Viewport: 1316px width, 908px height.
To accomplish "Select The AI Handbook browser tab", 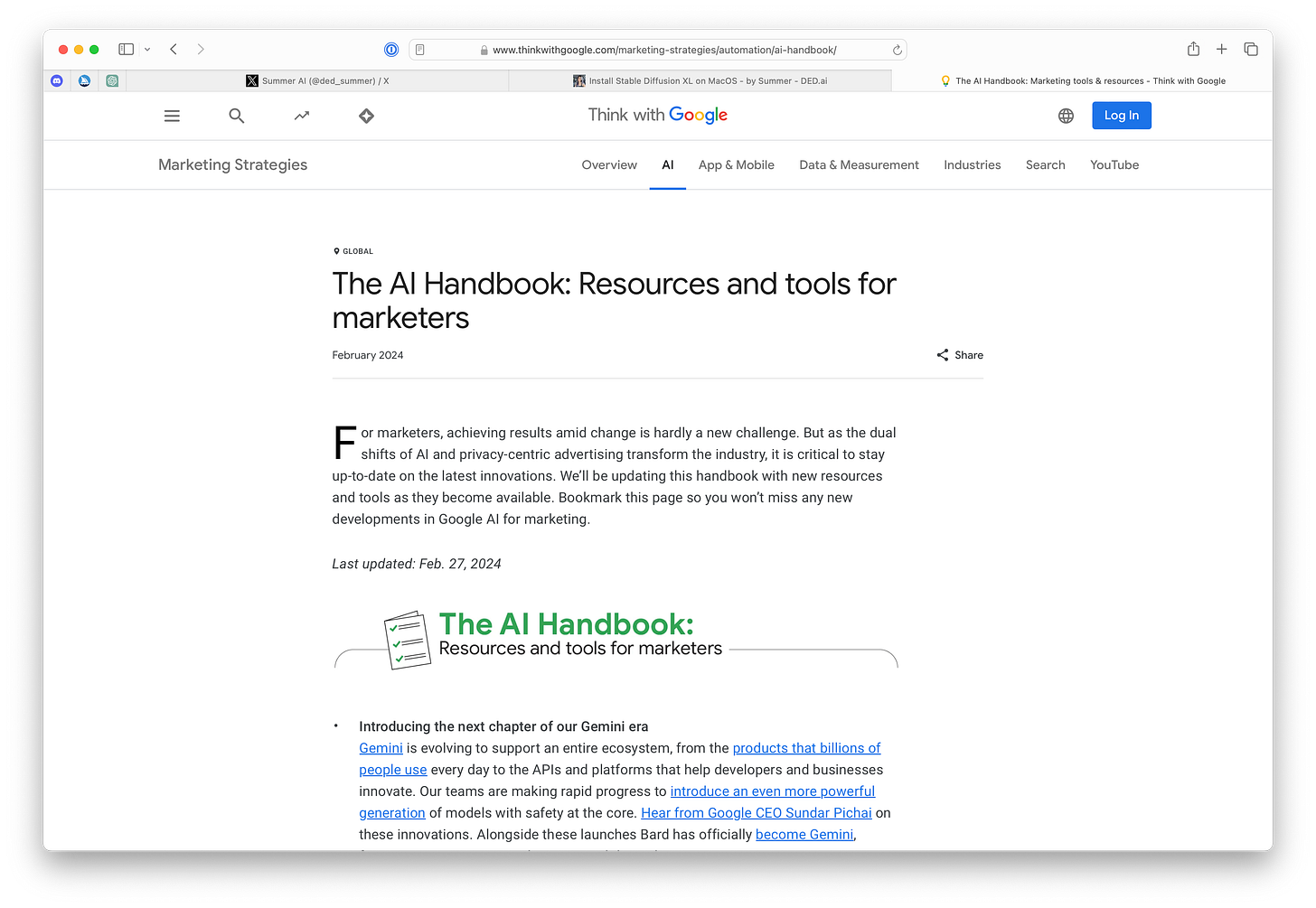I will pyautogui.click(x=1083, y=80).
